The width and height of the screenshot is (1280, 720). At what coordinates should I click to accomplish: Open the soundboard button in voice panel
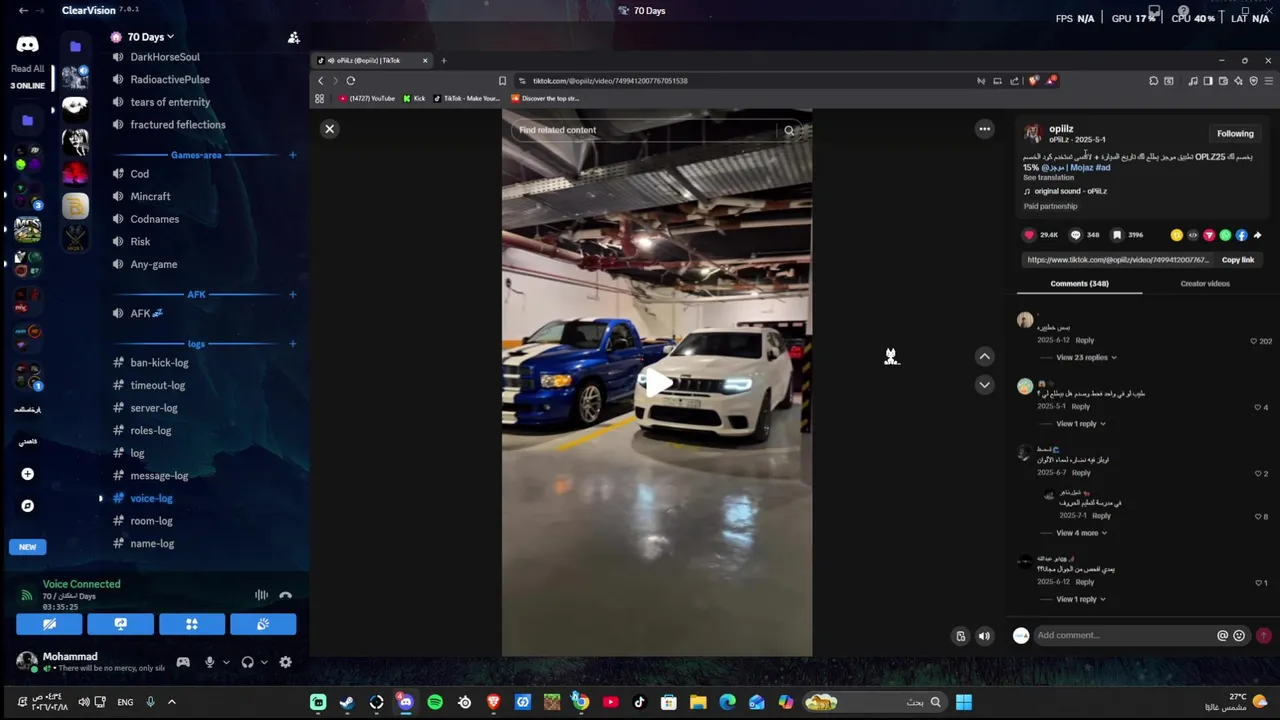coord(263,624)
